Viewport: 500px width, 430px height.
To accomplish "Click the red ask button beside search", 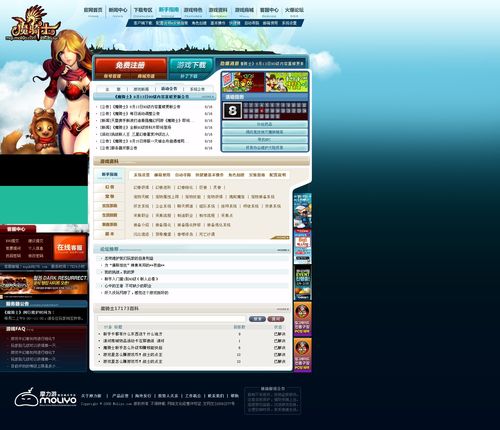I will point(276,319).
